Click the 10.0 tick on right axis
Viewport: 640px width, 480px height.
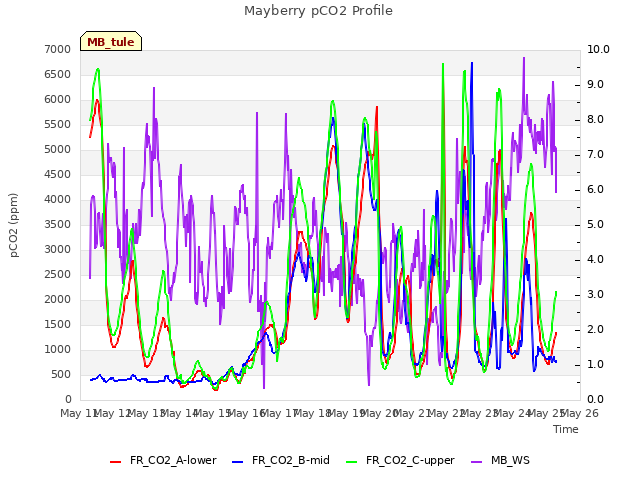click(x=598, y=49)
